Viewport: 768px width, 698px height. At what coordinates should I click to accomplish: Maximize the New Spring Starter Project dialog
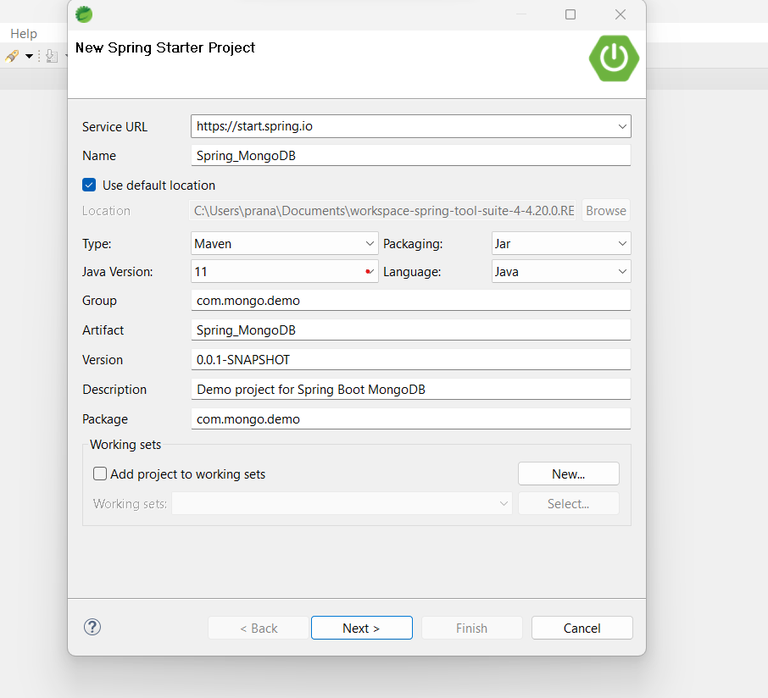570,14
